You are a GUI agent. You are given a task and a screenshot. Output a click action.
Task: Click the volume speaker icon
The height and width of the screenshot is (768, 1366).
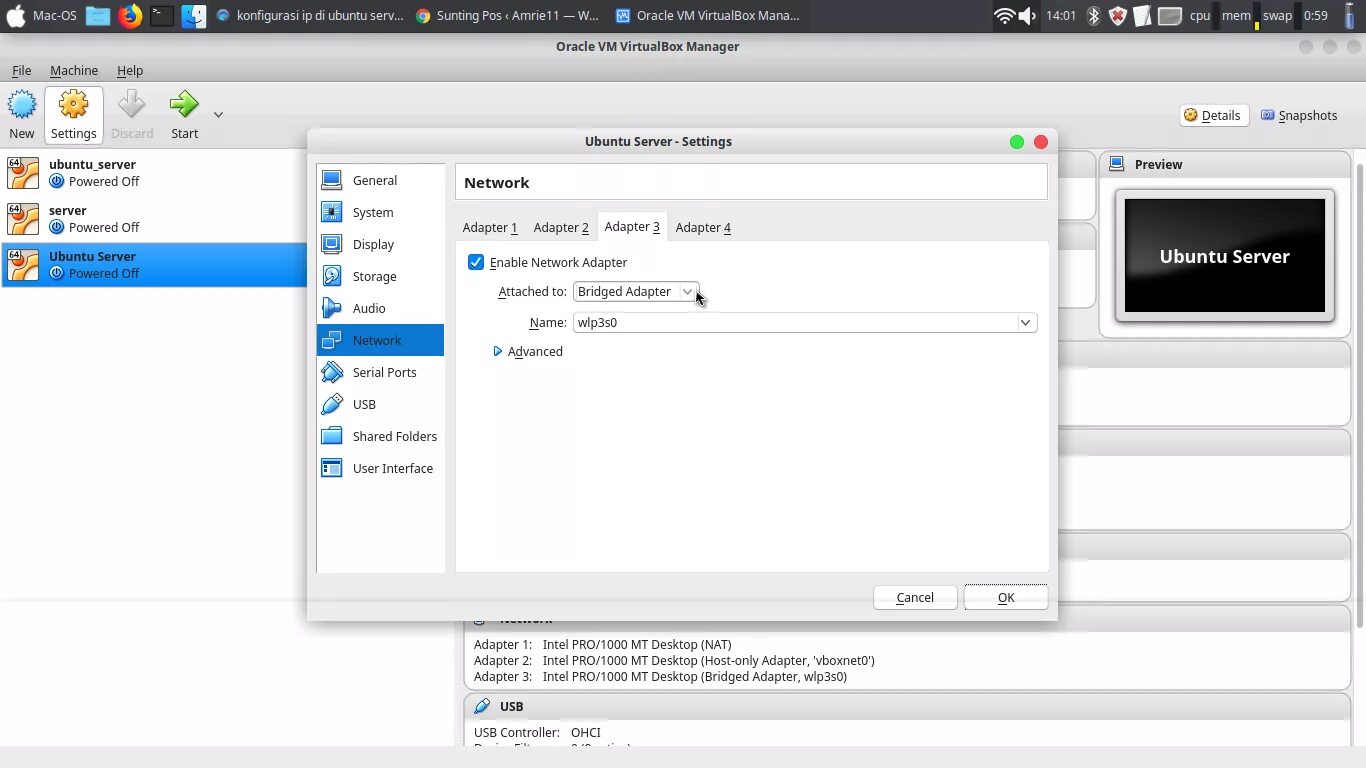tap(1027, 15)
